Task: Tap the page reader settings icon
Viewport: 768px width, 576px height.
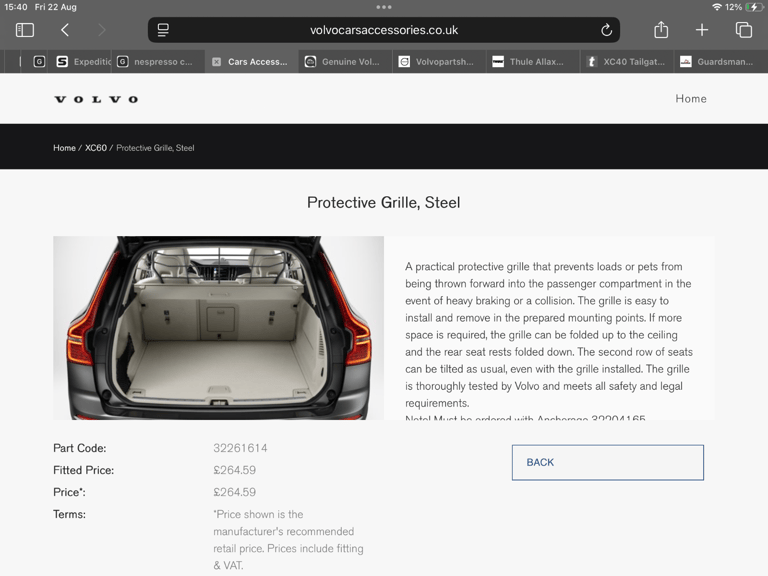Action: point(163,30)
